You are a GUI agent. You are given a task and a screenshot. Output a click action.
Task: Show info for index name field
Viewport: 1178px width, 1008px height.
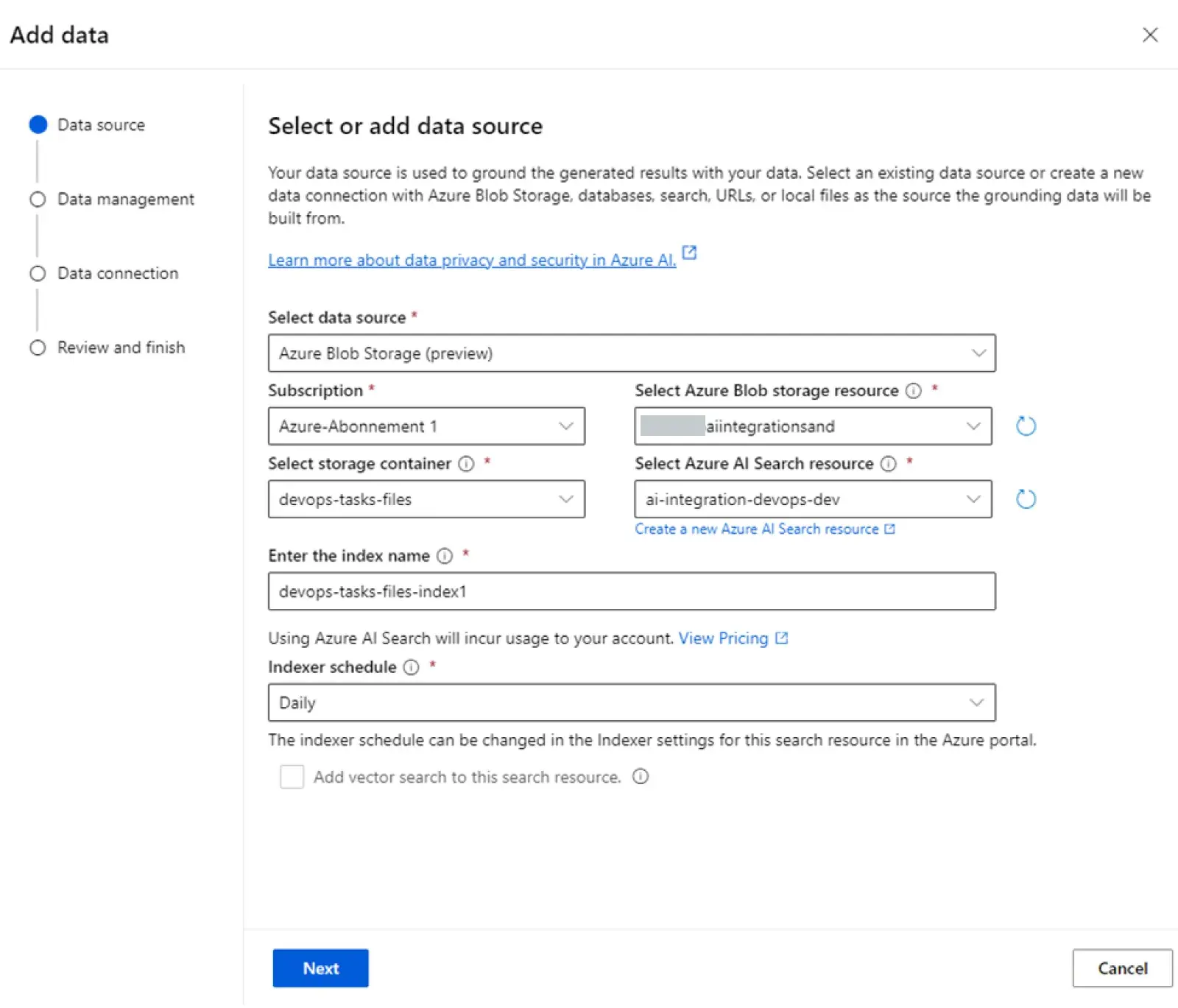(445, 556)
